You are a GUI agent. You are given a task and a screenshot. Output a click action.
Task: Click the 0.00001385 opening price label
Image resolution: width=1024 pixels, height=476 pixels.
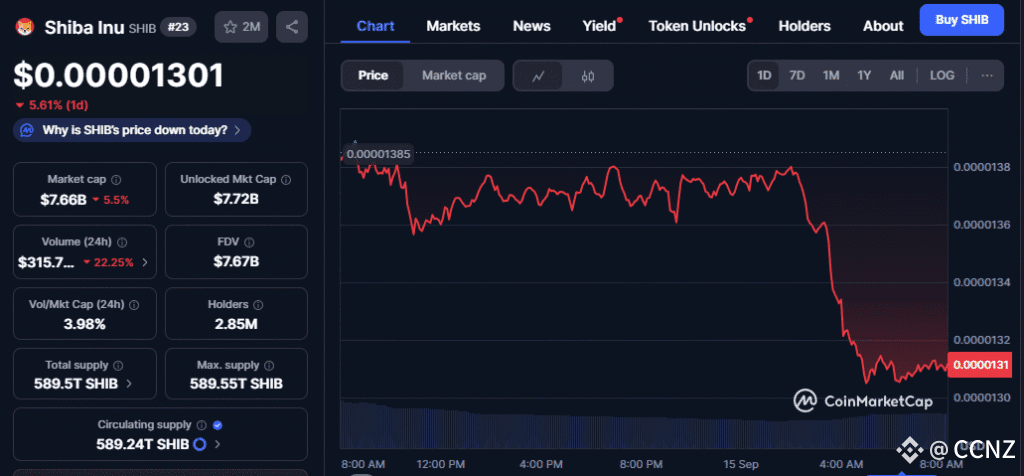(x=377, y=155)
